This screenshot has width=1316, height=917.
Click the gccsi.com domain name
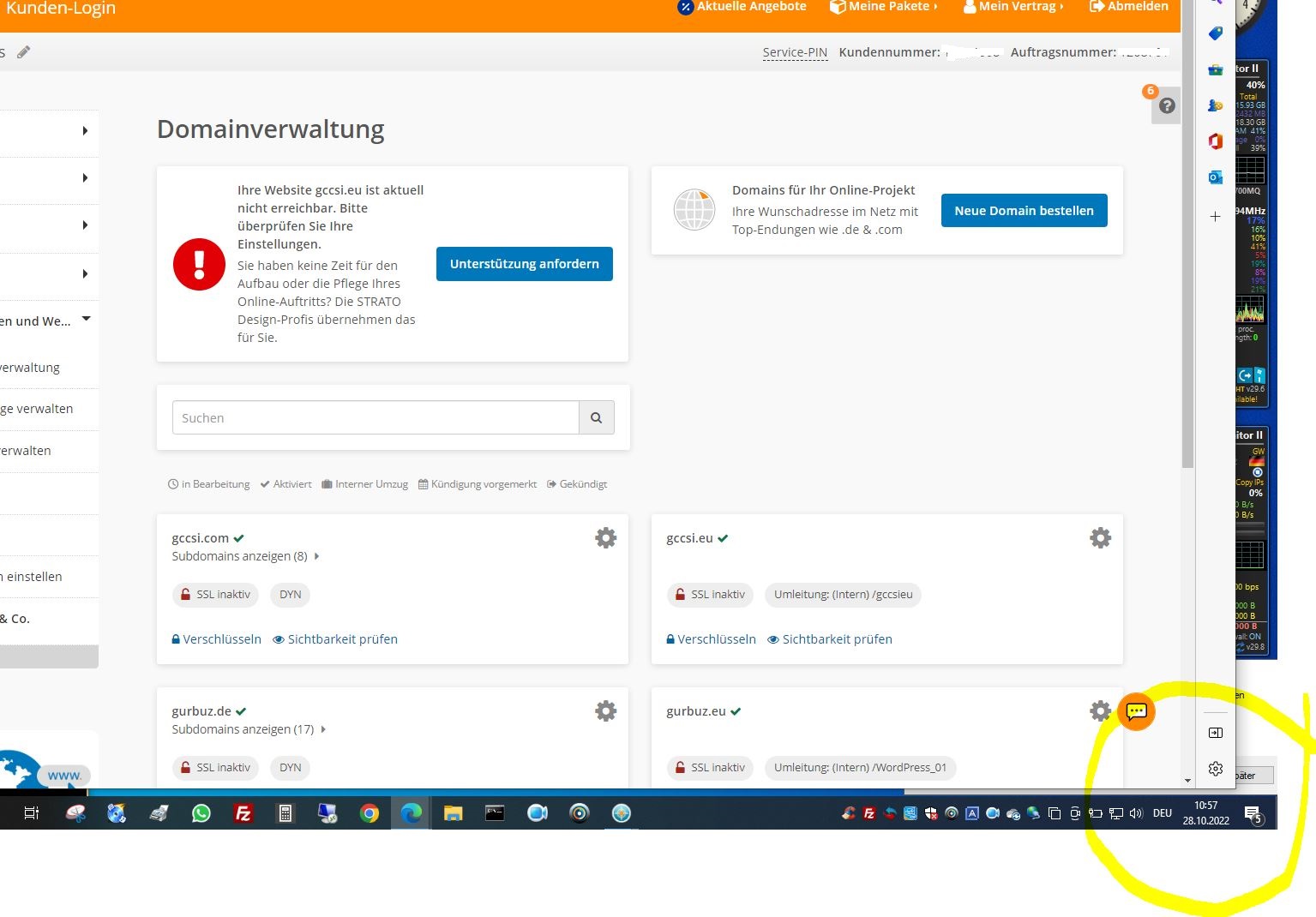(200, 538)
